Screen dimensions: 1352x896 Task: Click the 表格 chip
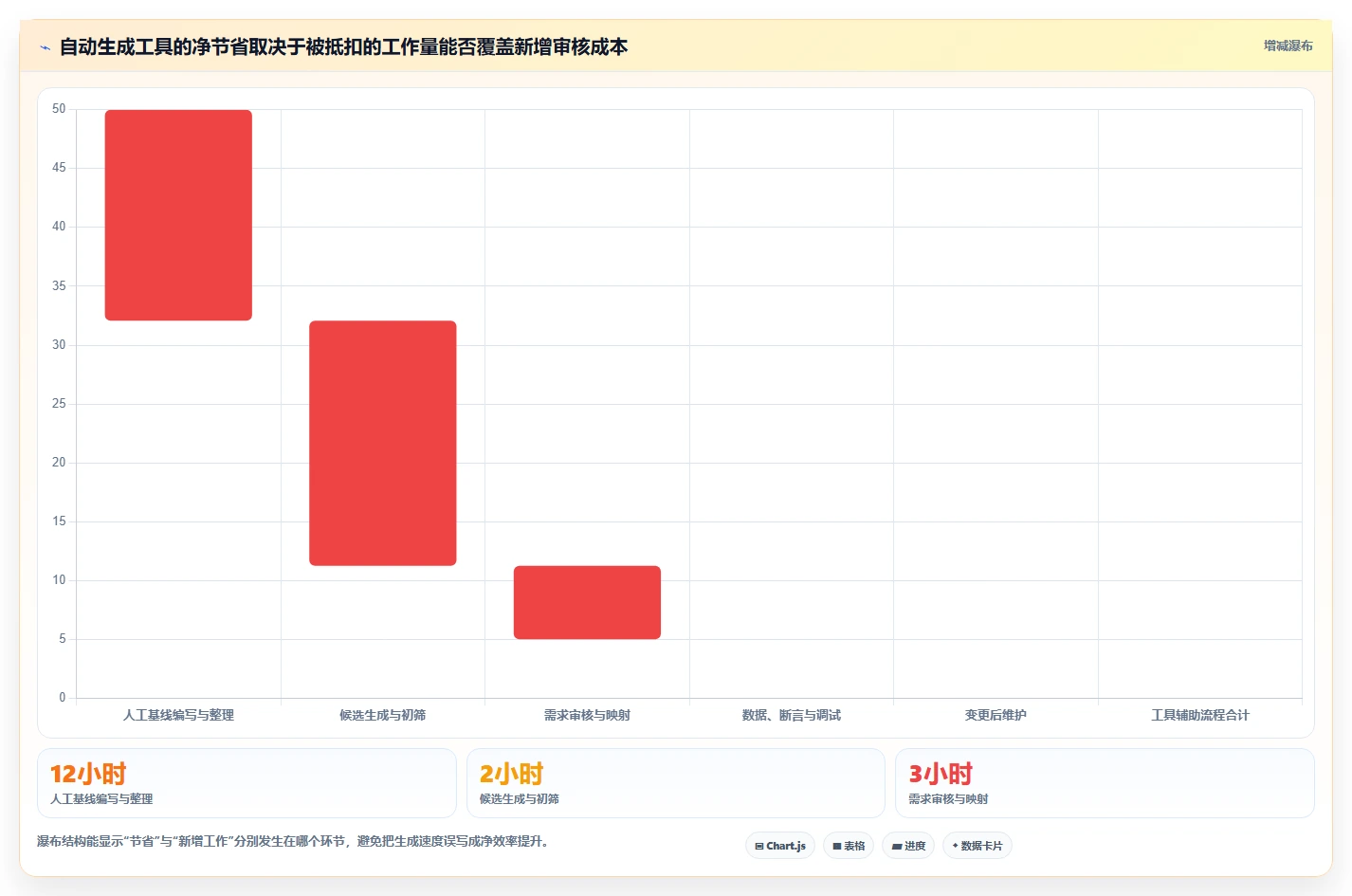[x=849, y=846]
